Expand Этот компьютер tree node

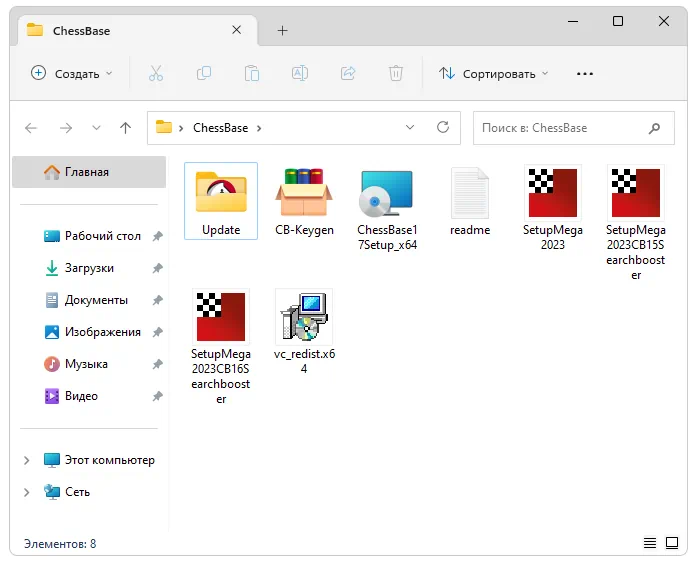pos(27,460)
